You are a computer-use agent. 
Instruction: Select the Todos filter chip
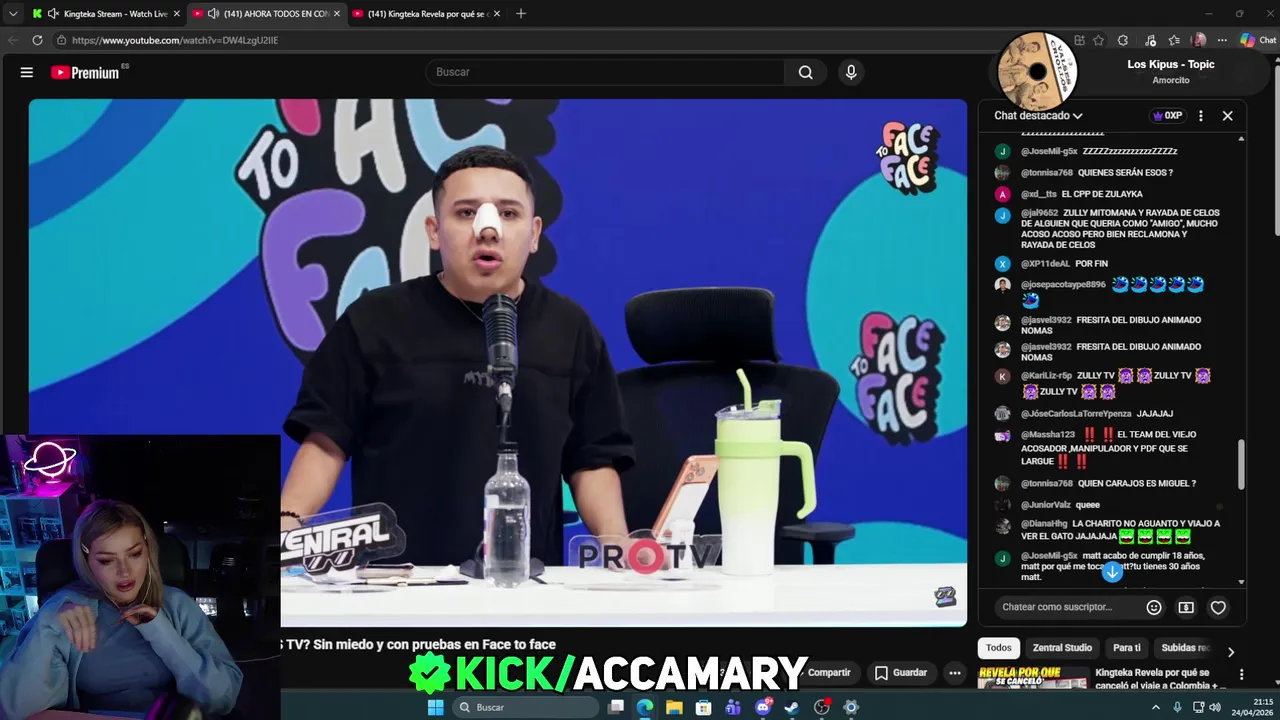tap(999, 648)
